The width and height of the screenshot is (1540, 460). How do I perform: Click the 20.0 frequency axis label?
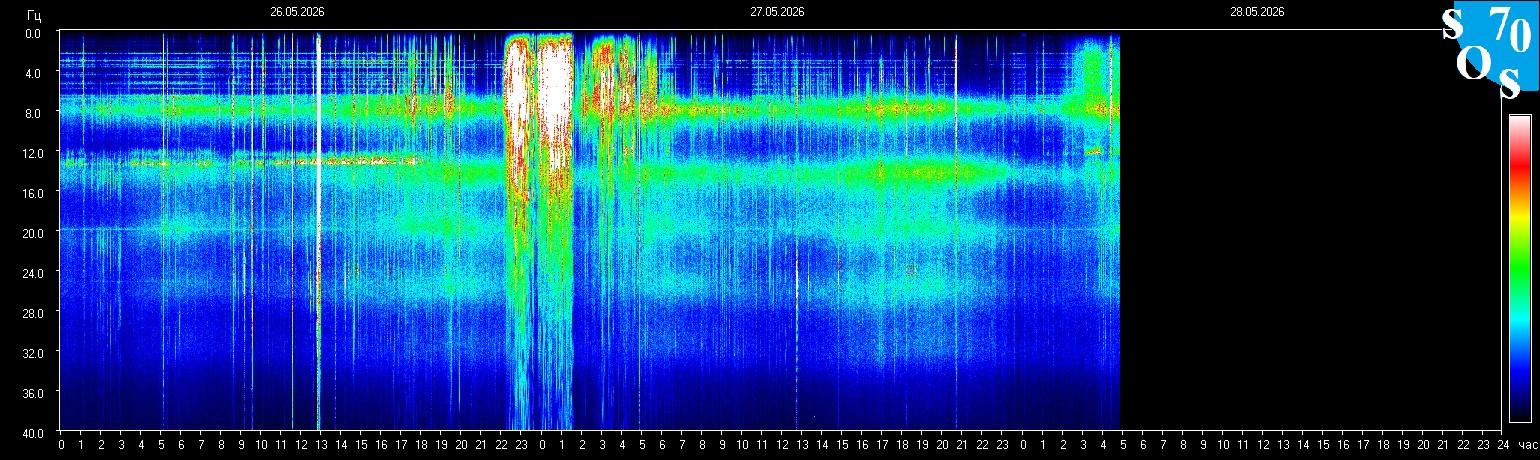[x=31, y=233]
